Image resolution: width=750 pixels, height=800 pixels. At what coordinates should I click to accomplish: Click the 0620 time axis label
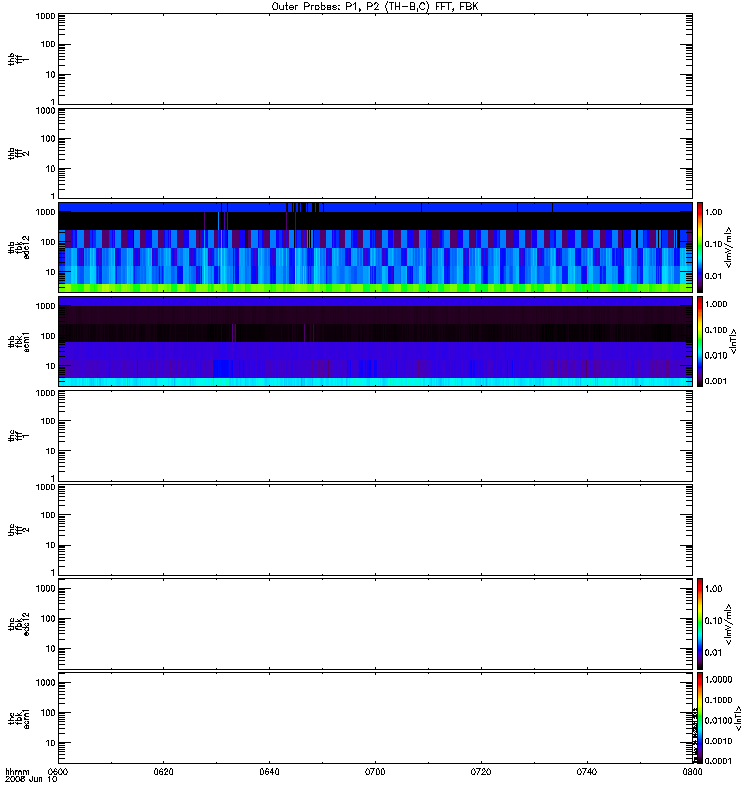click(163, 771)
